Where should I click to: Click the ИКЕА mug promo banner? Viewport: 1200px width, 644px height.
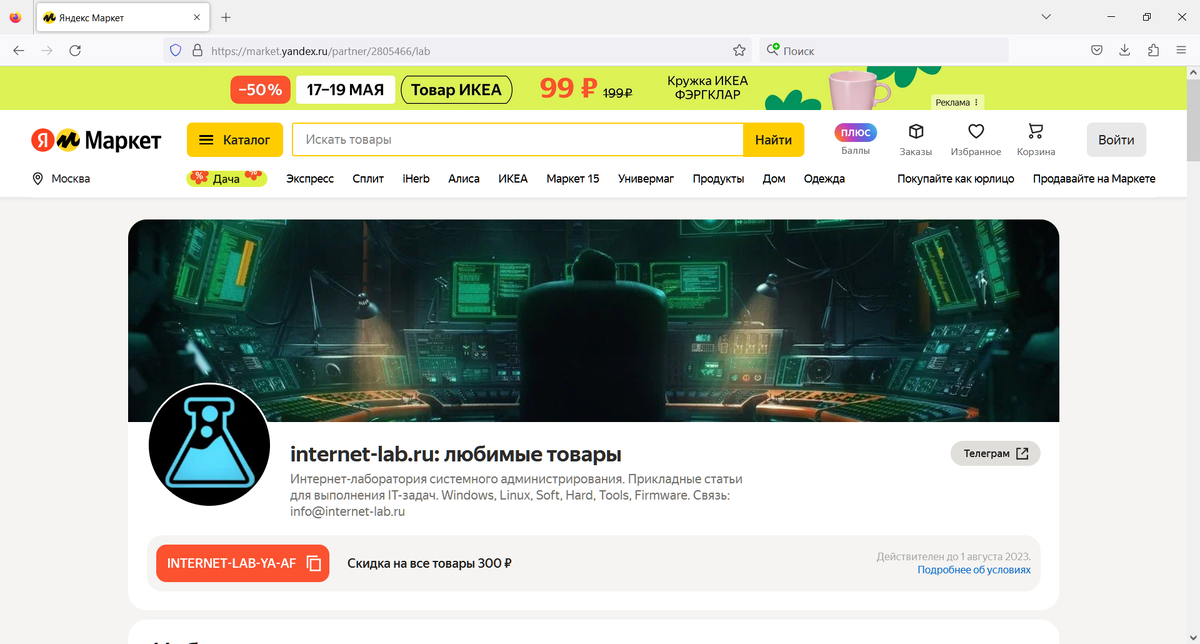click(592, 89)
